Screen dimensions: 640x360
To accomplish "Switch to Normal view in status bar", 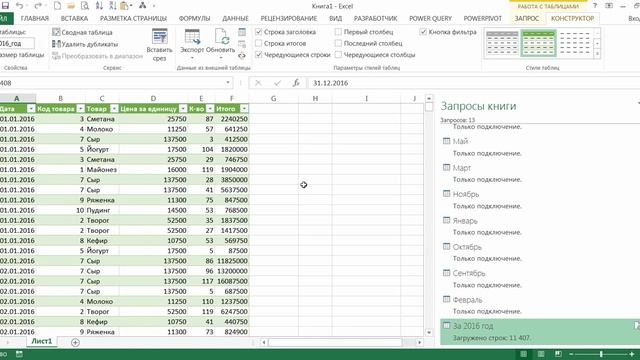I will [x=523, y=354].
